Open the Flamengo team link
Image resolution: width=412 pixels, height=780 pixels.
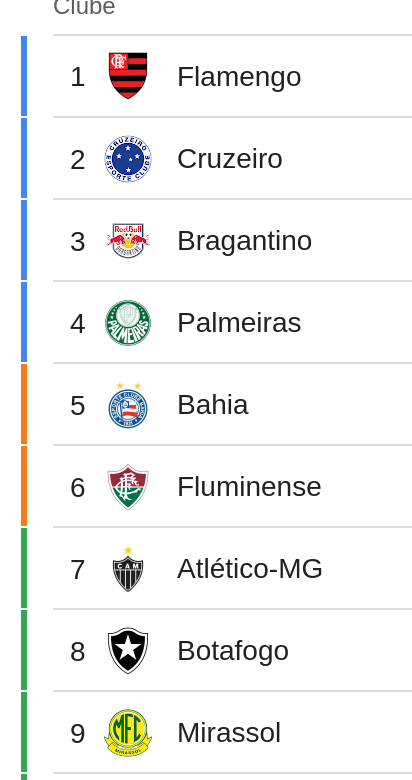[x=239, y=77]
